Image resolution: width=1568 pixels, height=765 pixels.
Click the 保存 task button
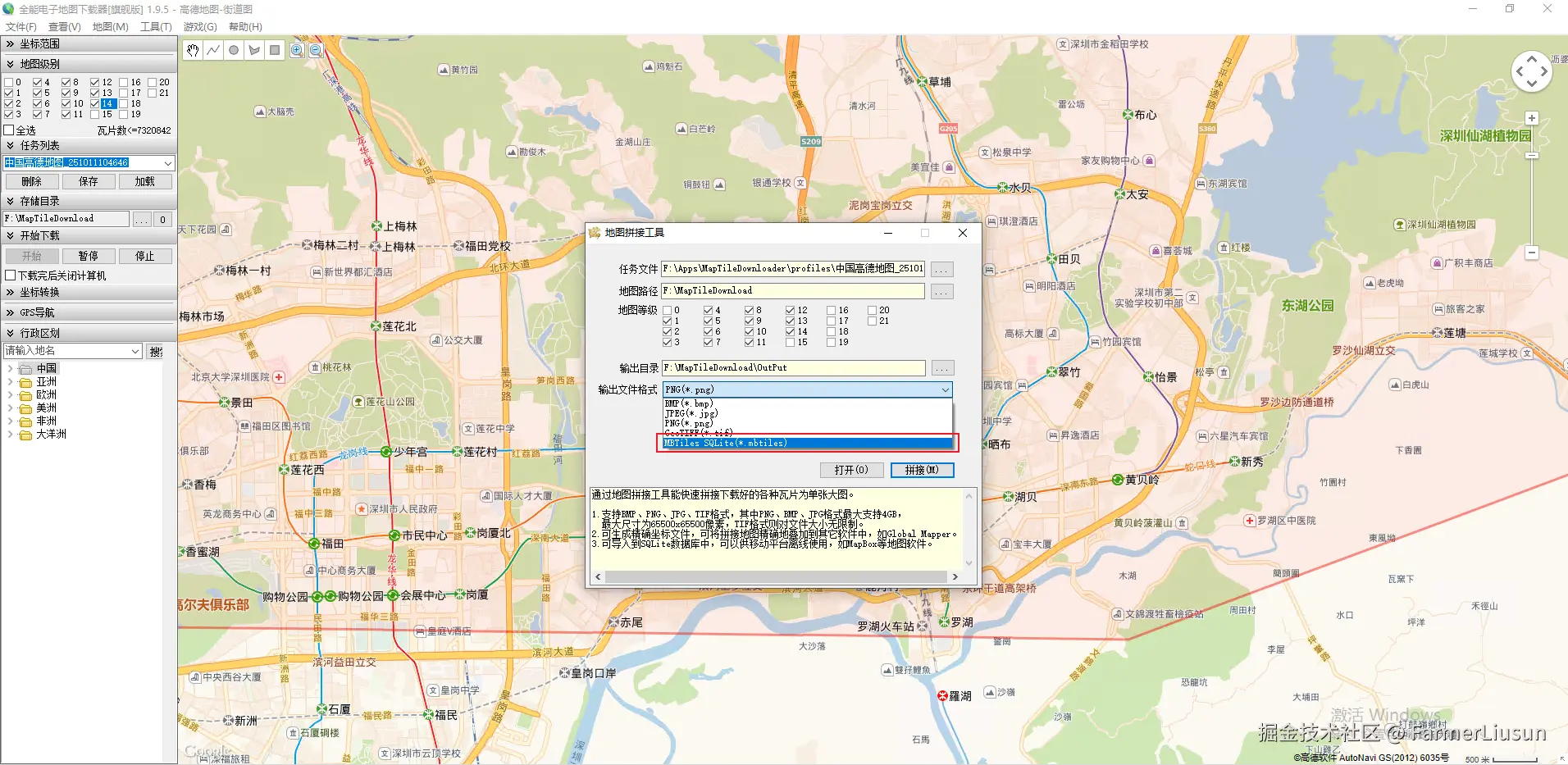[x=88, y=182]
